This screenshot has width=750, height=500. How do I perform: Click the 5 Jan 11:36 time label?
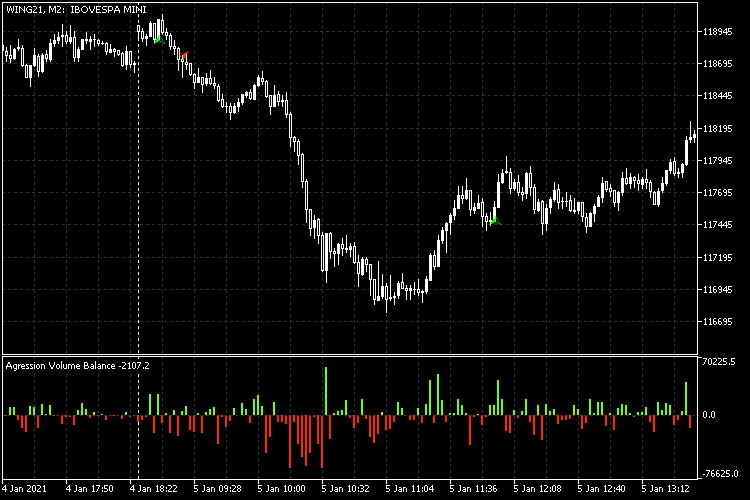473,489
